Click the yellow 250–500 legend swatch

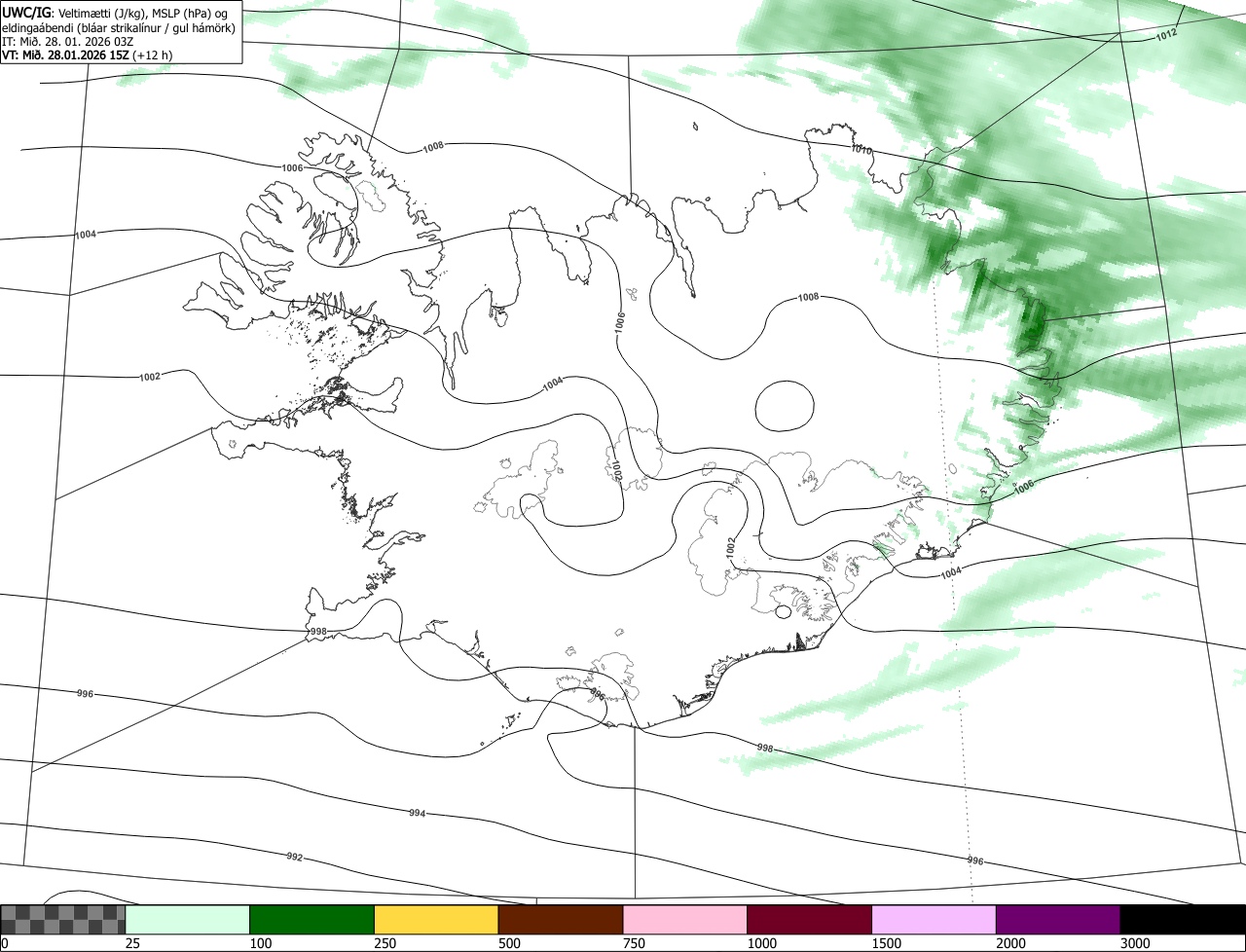coord(436,920)
